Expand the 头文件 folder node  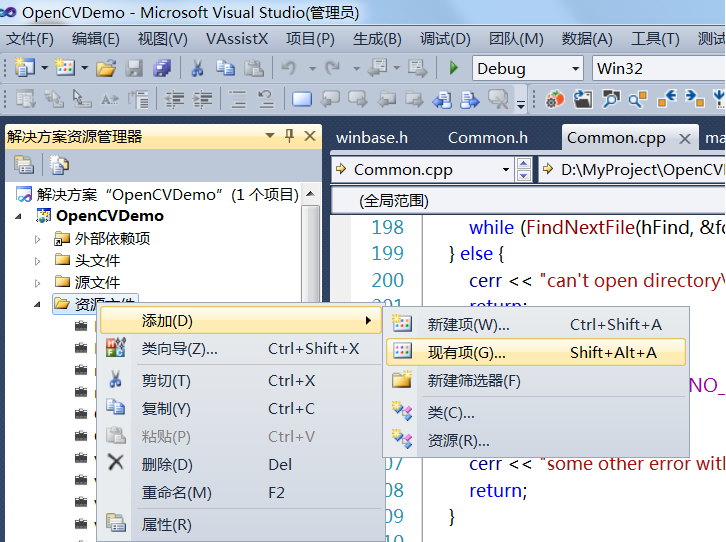[x=38, y=261]
